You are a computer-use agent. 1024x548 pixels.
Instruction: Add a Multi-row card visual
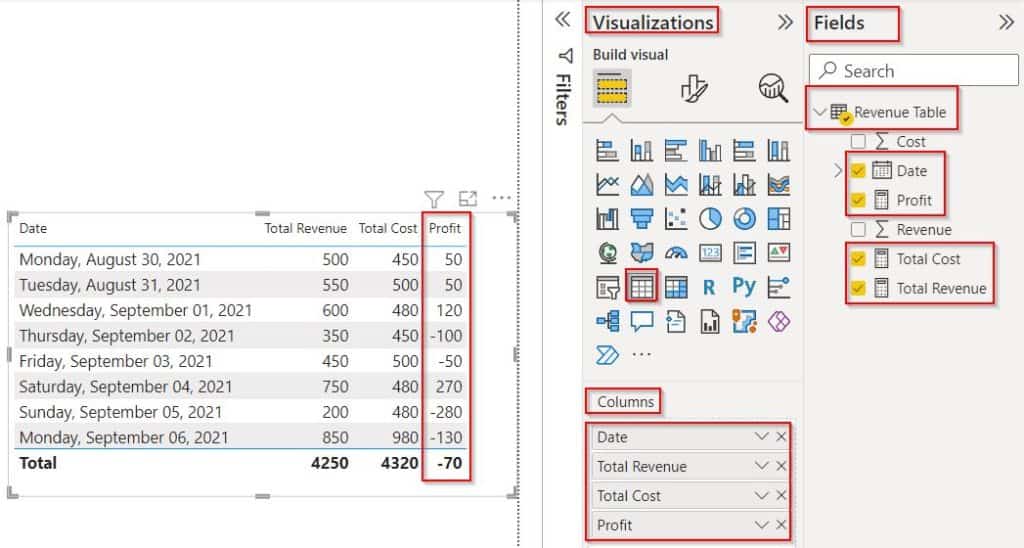(744, 253)
